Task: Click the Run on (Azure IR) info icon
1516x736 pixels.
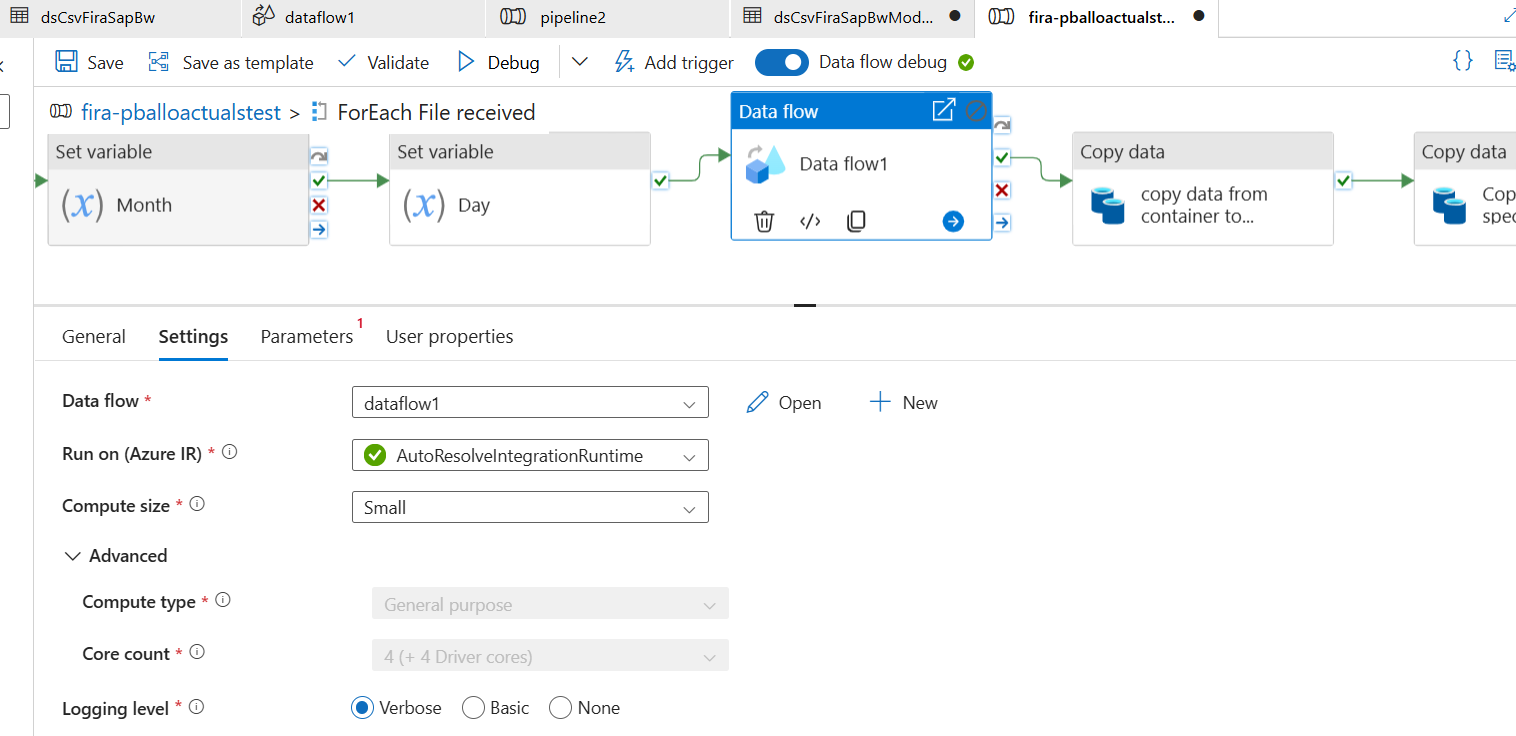Action: tap(230, 452)
